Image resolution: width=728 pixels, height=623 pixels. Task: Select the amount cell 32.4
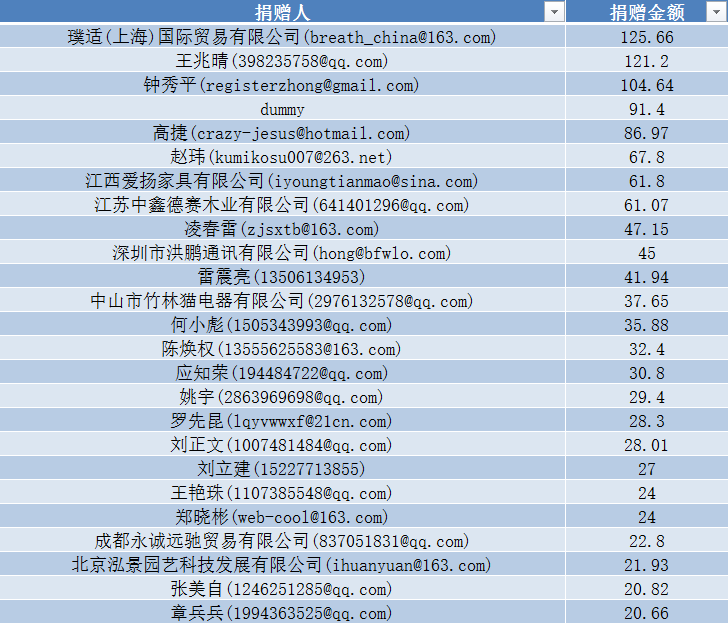point(647,349)
